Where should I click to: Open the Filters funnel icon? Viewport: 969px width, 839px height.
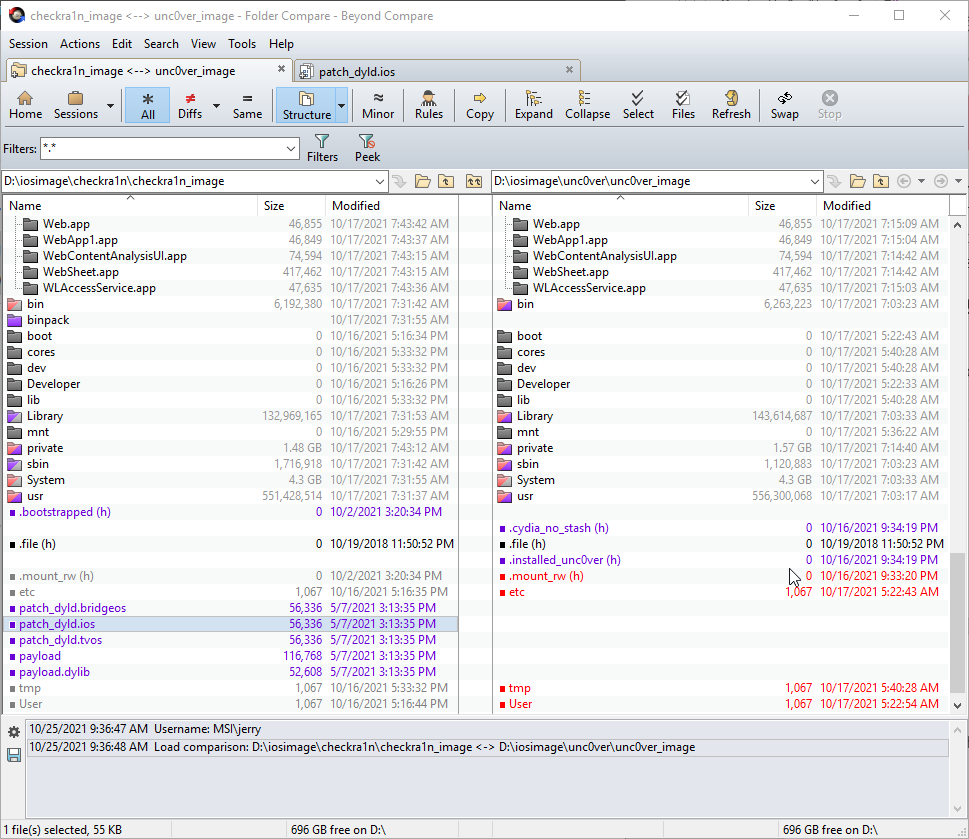(x=322, y=148)
